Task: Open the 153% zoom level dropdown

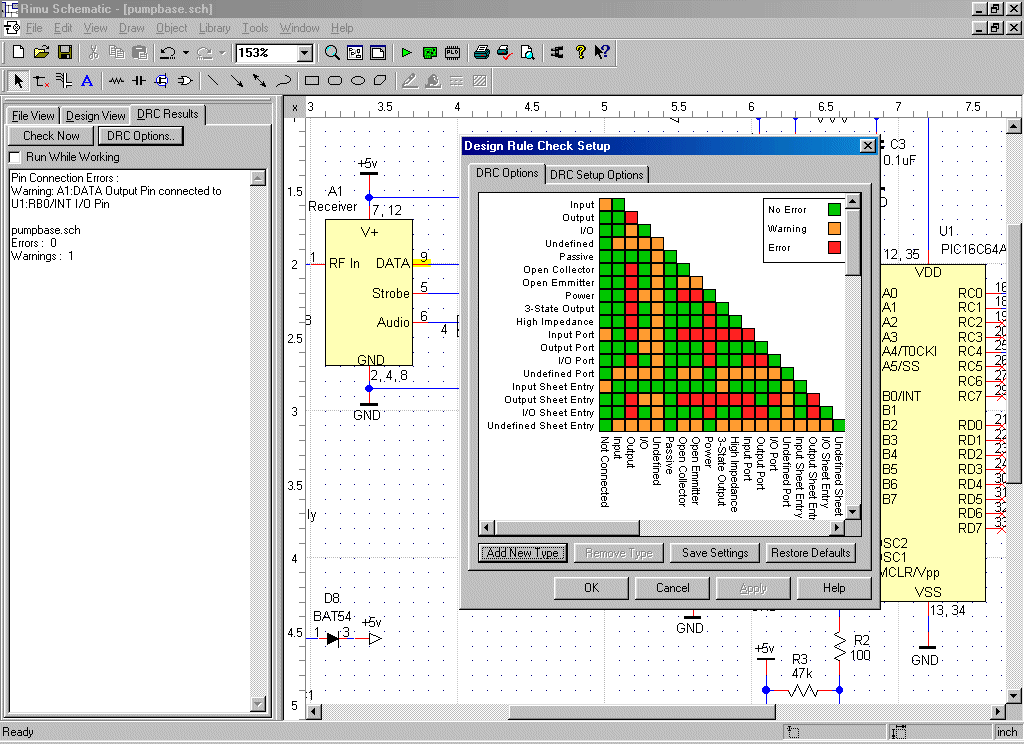Action: pyautogui.click(x=304, y=53)
